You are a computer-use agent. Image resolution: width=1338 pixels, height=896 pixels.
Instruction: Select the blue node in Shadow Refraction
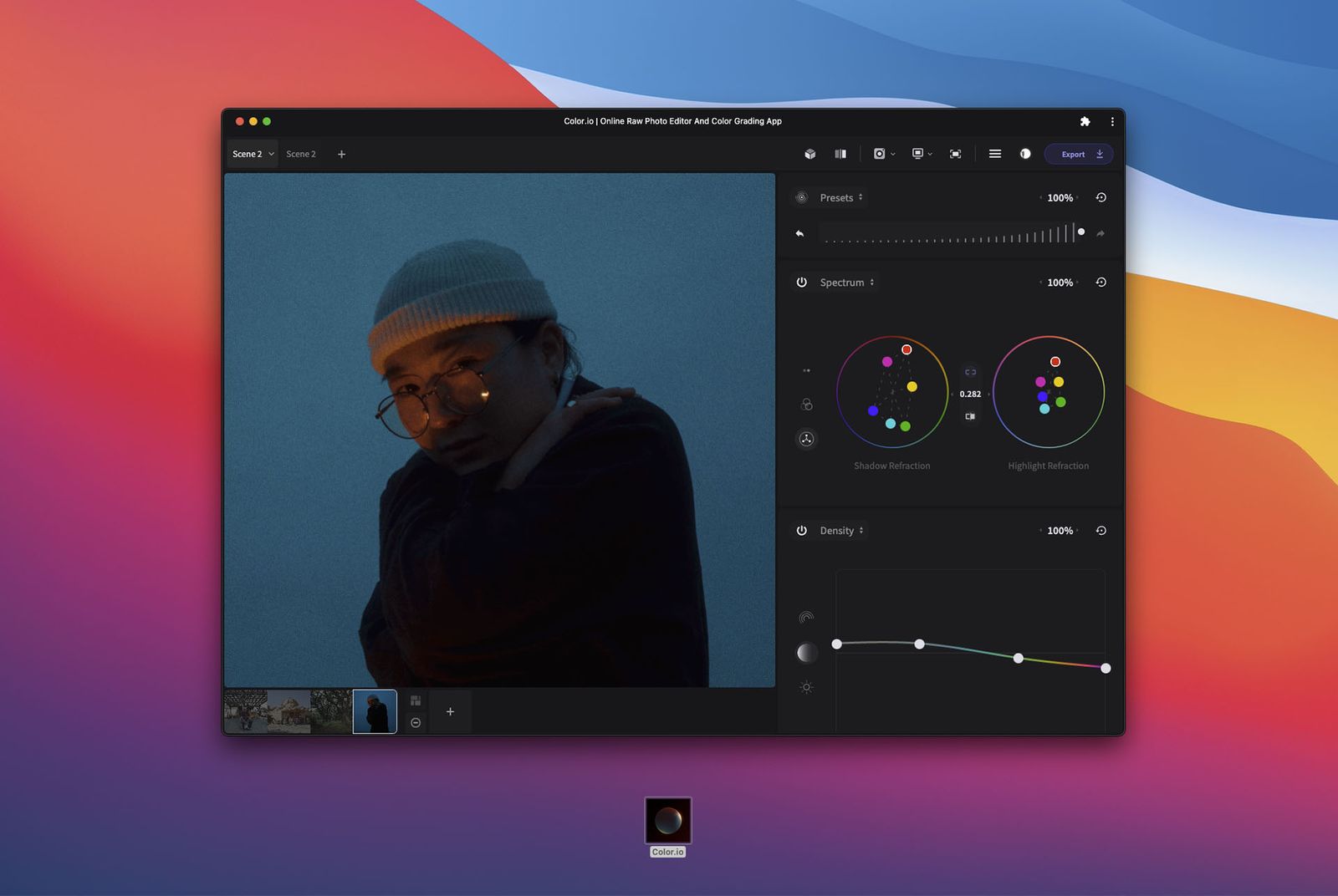[x=873, y=410]
